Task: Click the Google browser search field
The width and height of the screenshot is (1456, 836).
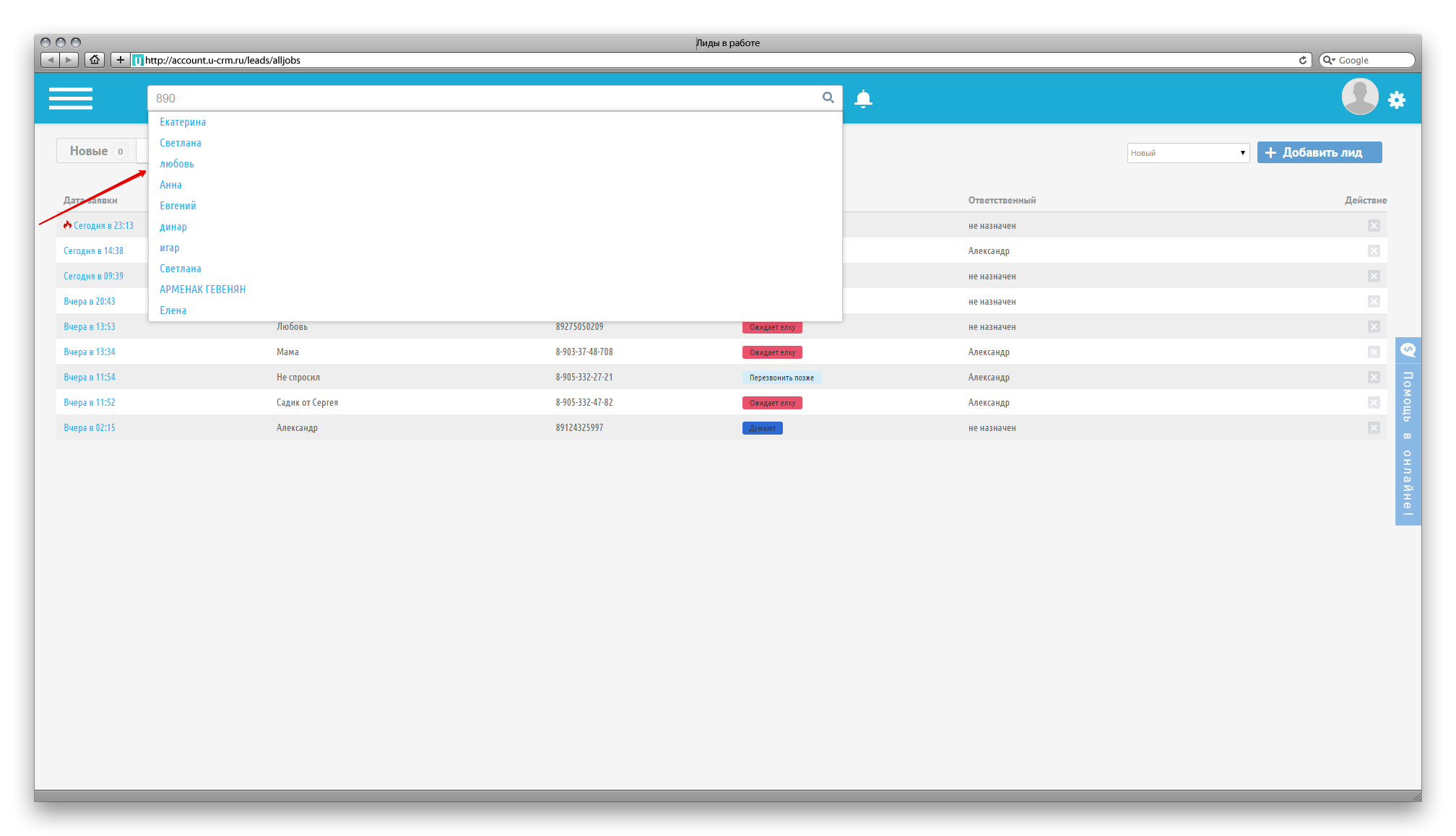Action: [1366, 60]
